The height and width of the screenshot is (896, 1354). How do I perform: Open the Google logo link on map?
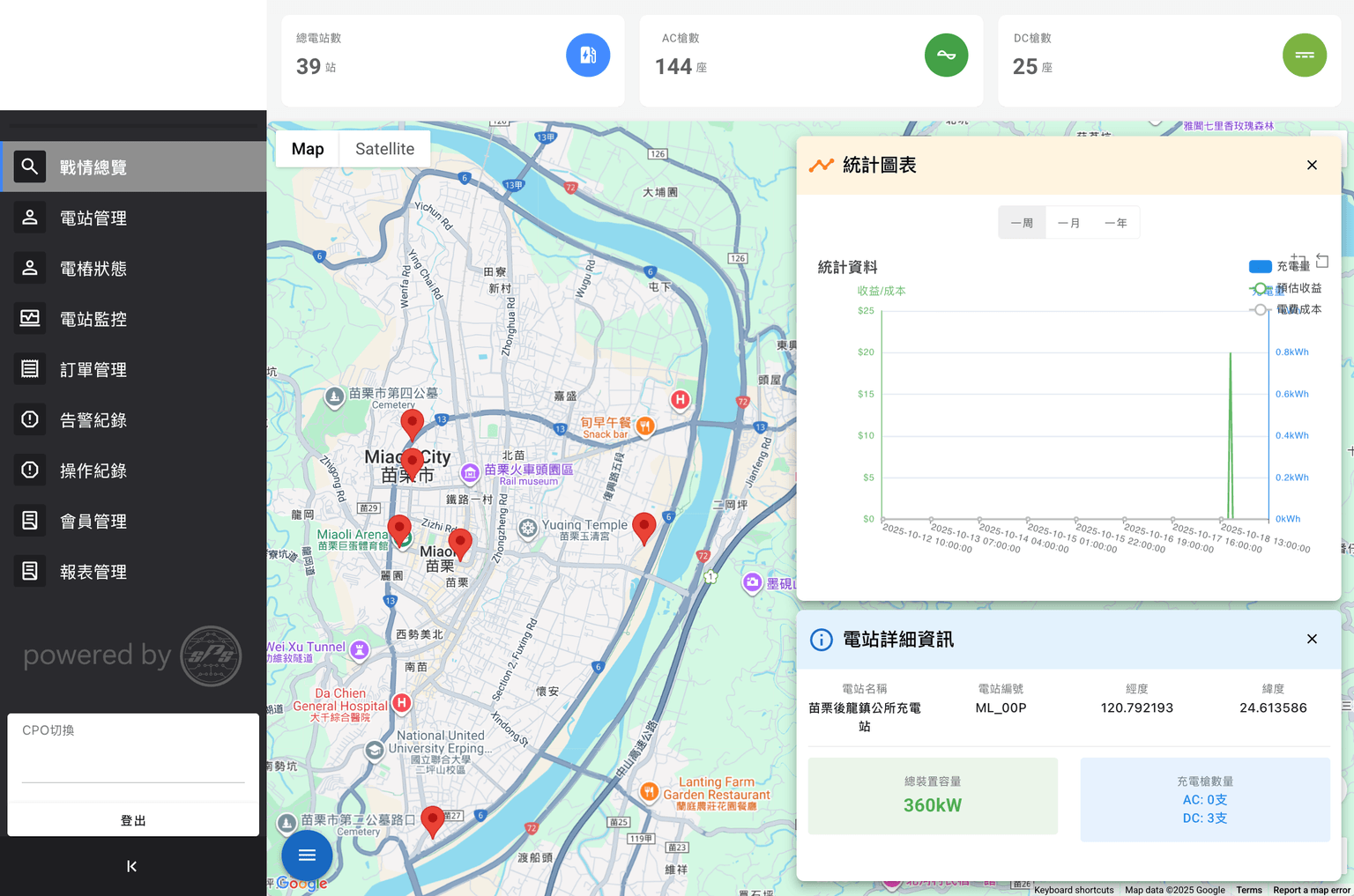tap(301, 883)
